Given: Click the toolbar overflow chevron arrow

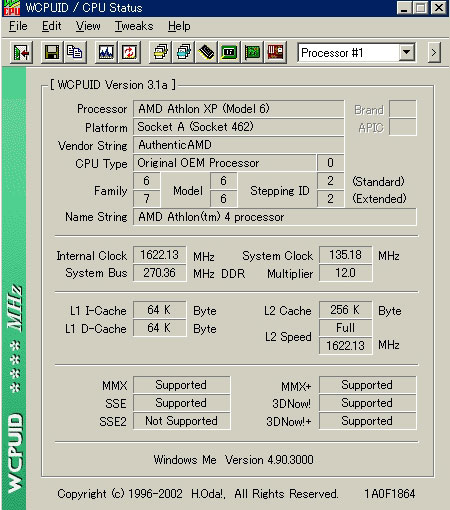Looking at the screenshot, I should pyautogui.click(x=434, y=52).
